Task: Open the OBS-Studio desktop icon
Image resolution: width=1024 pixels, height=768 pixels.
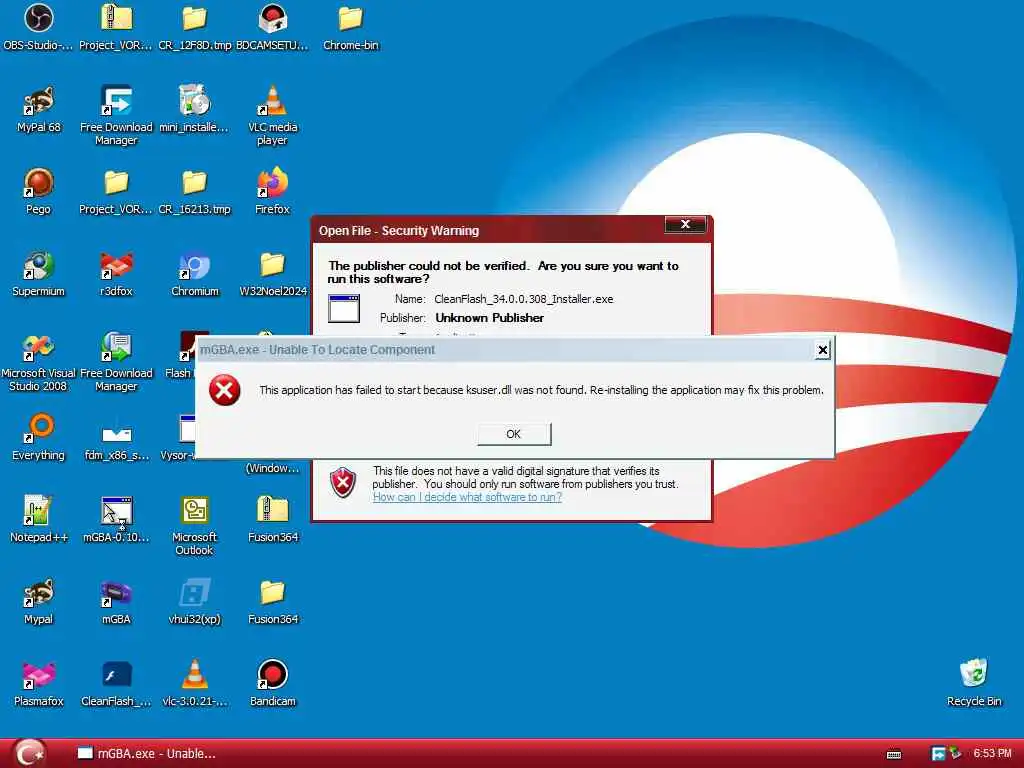Action: click(x=38, y=26)
